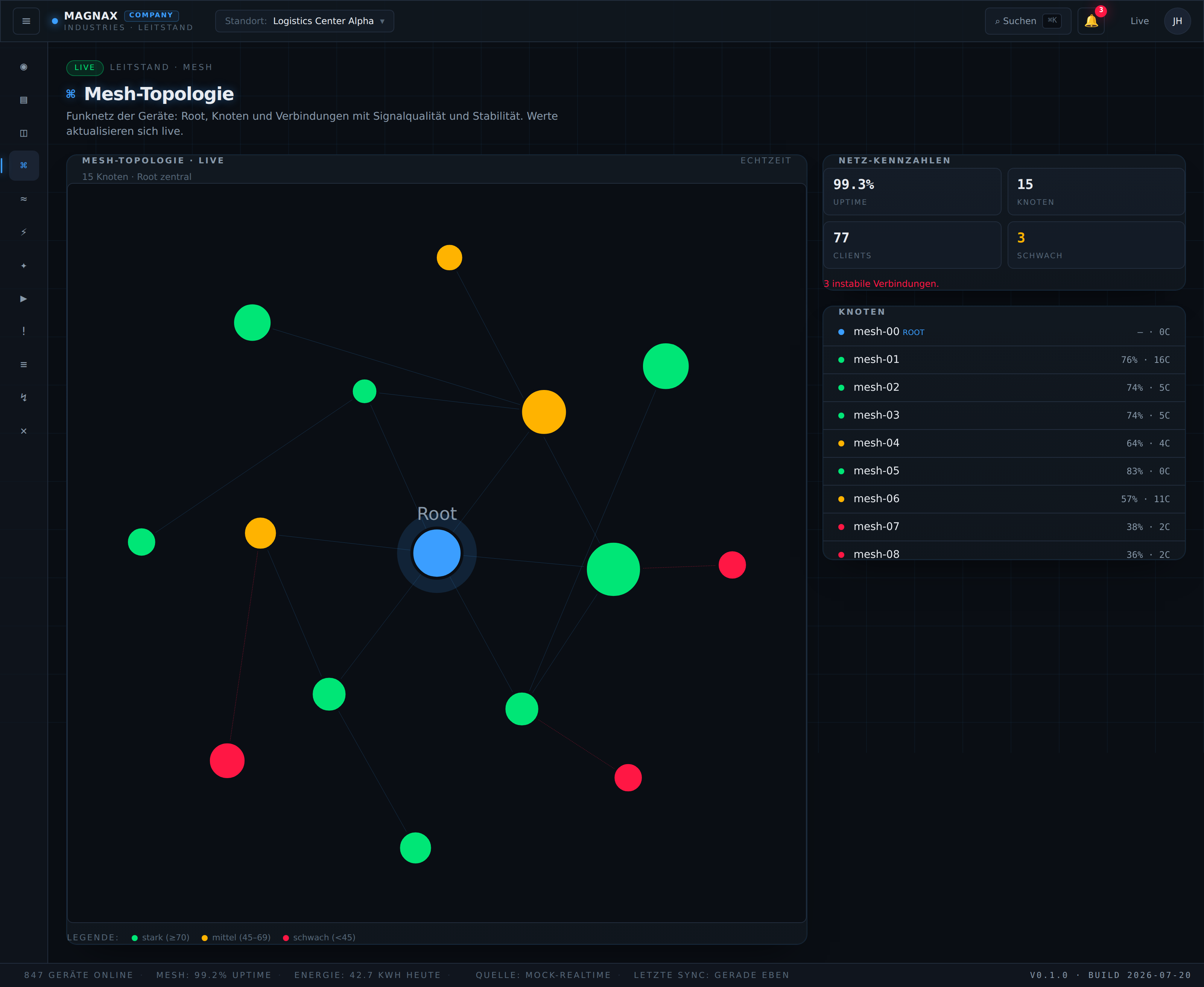
Task: Select the sidebar exclamation alerts icon
Action: click(24, 332)
